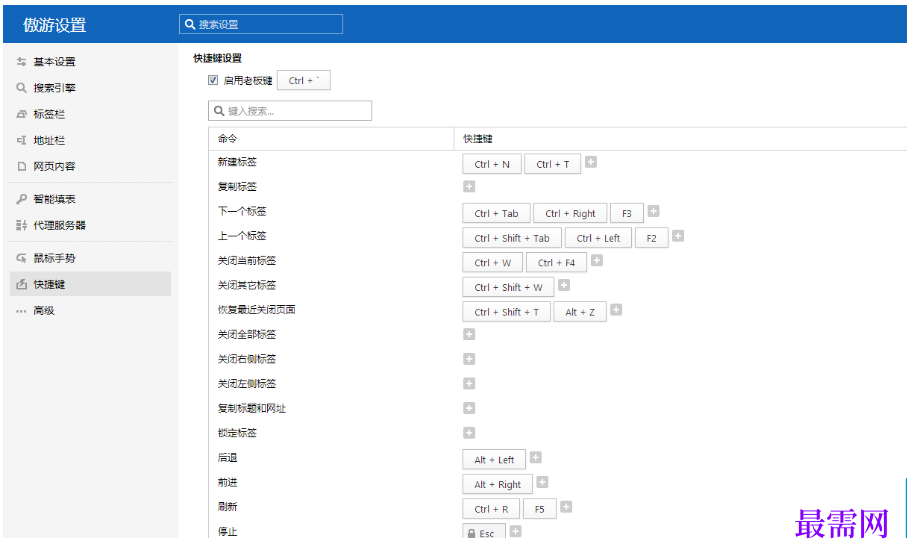Click the F2 shortcut button
The width and height of the screenshot is (907, 555).
tap(651, 238)
